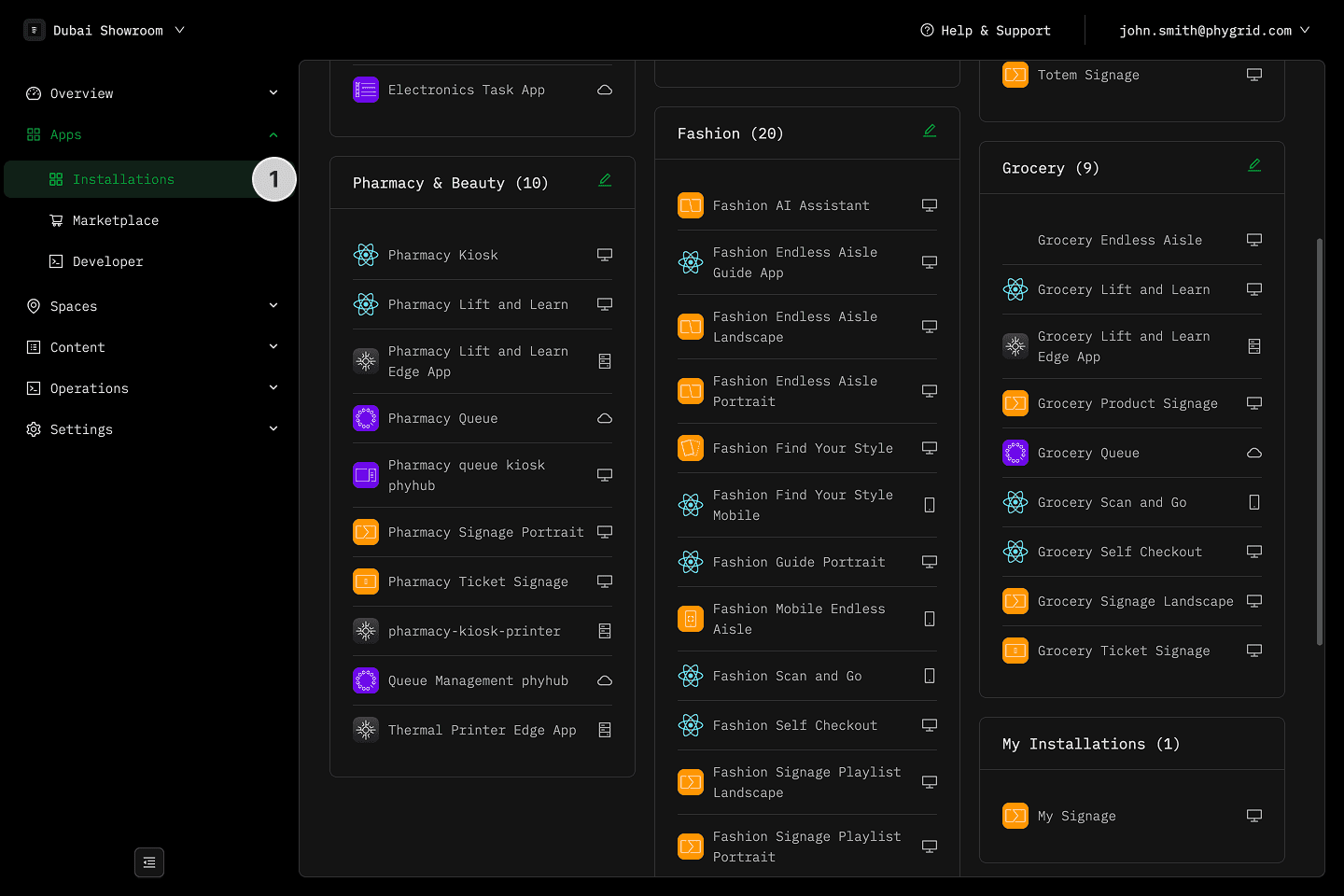Open Fashion Self Checkout installation
Viewport: 1344px width, 896px height.
(x=807, y=725)
